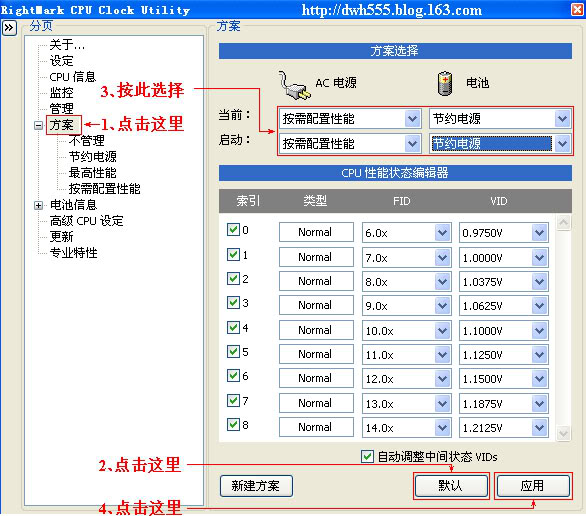Select 关于... in the tree
The width and height of the screenshot is (586, 516).
click(67, 45)
